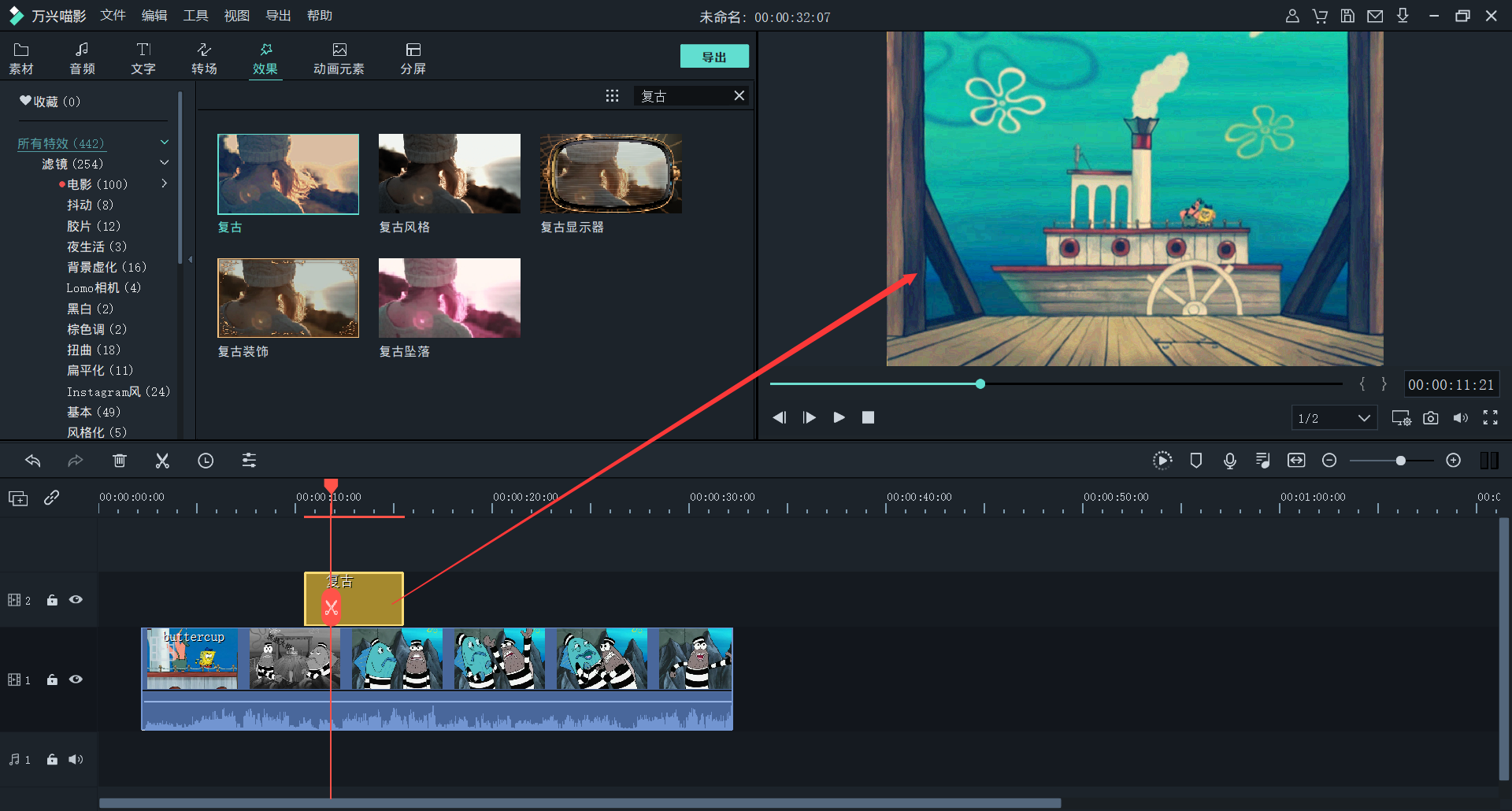Mute audio track 1
The height and width of the screenshot is (811, 1512).
point(76,759)
